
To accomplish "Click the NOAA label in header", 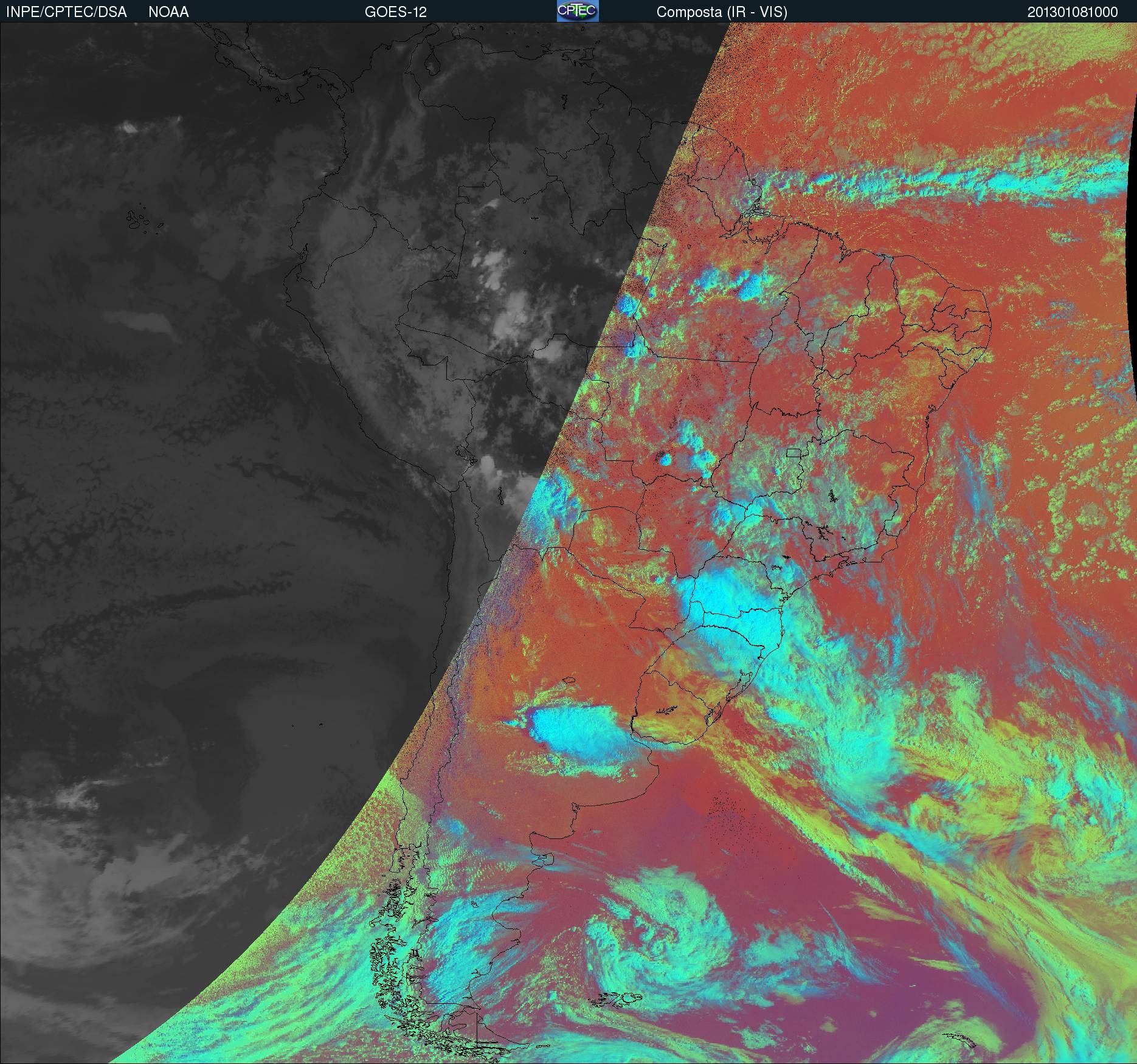I will (168, 12).
